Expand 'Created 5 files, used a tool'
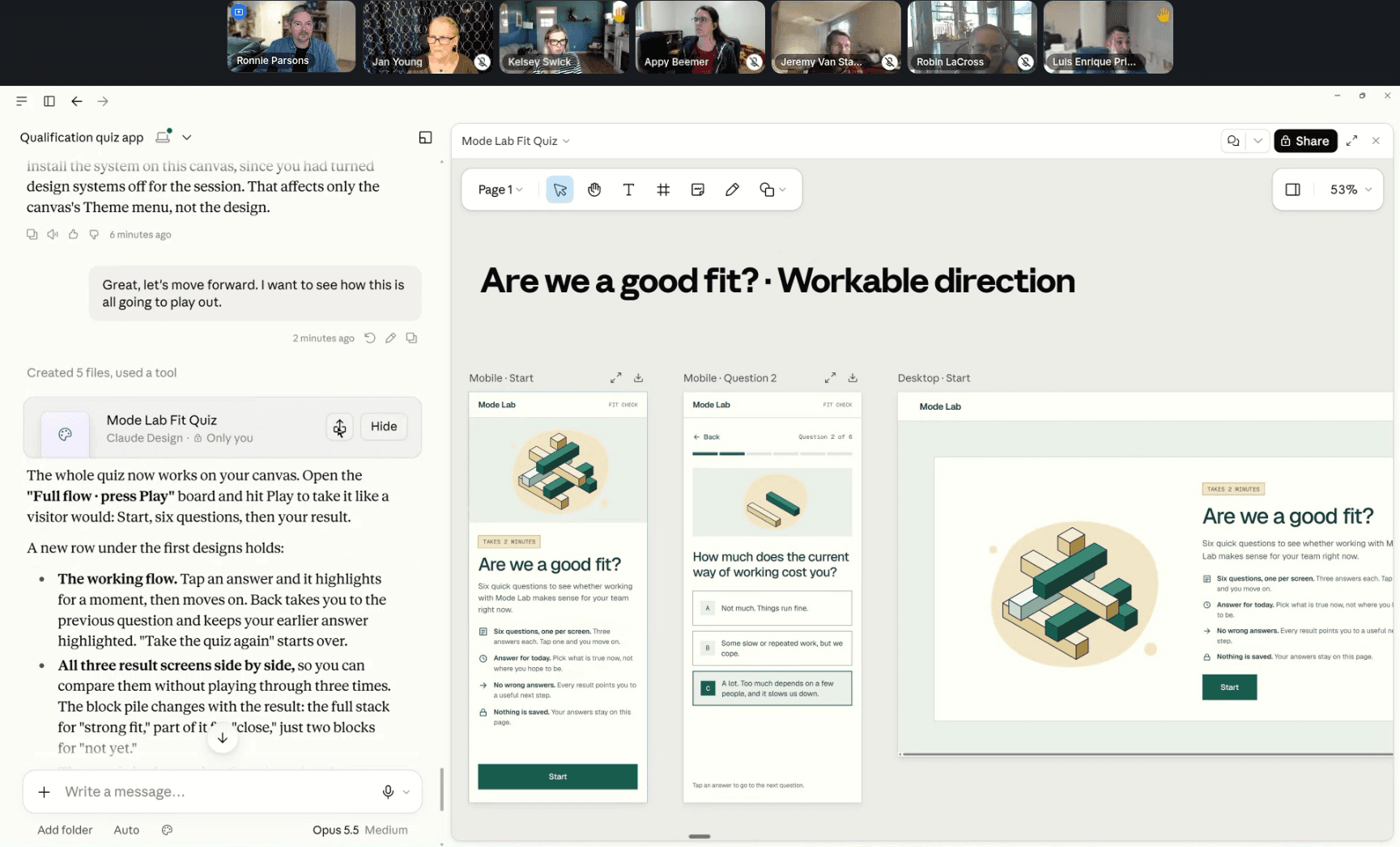Image resolution: width=1400 pixels, height=847 pixels. point(102,372)
